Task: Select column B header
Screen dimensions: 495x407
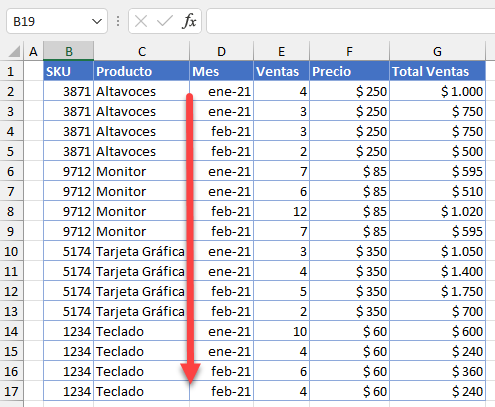Action: pos(69,51)
